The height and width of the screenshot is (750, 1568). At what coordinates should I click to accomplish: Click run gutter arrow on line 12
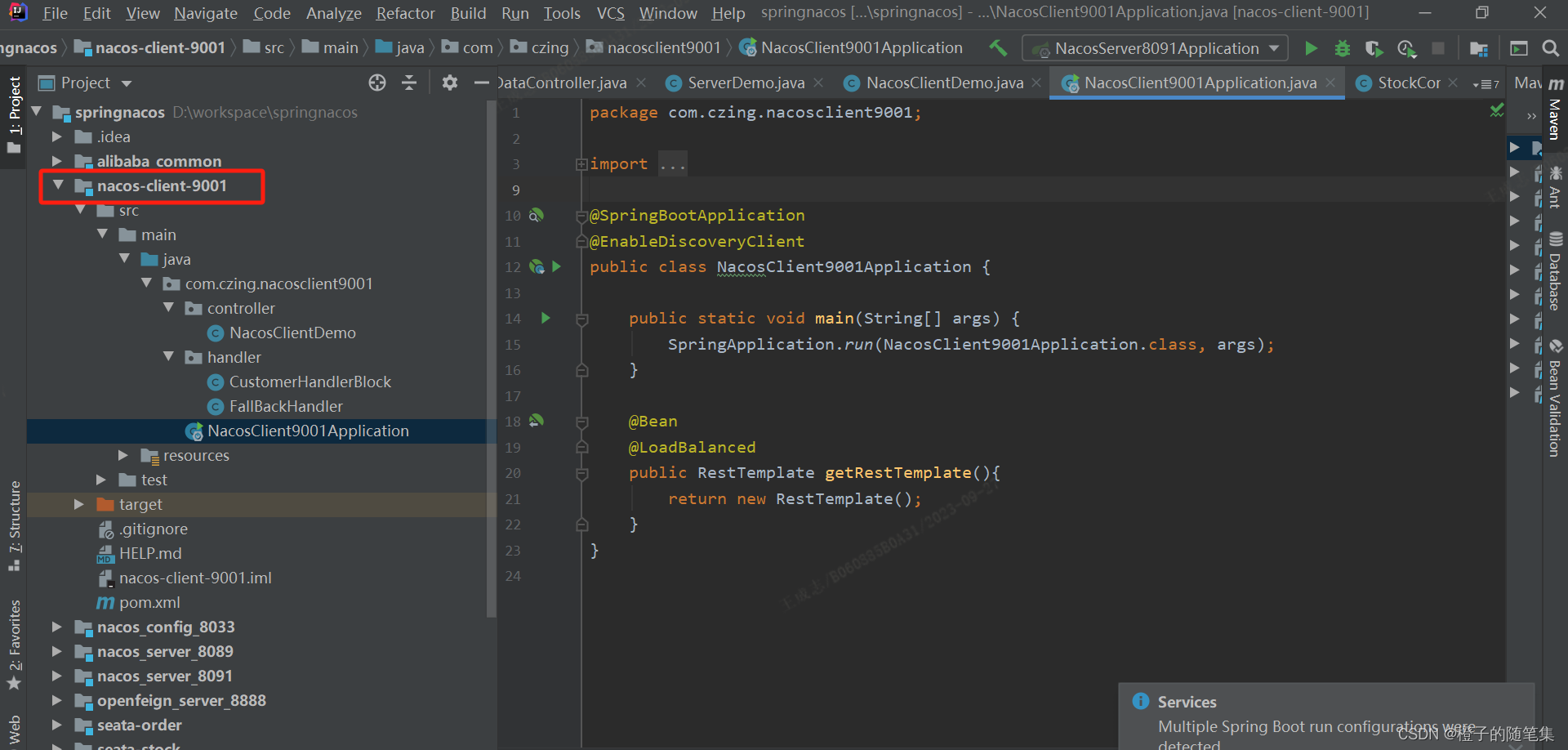[x=557, y=266]
